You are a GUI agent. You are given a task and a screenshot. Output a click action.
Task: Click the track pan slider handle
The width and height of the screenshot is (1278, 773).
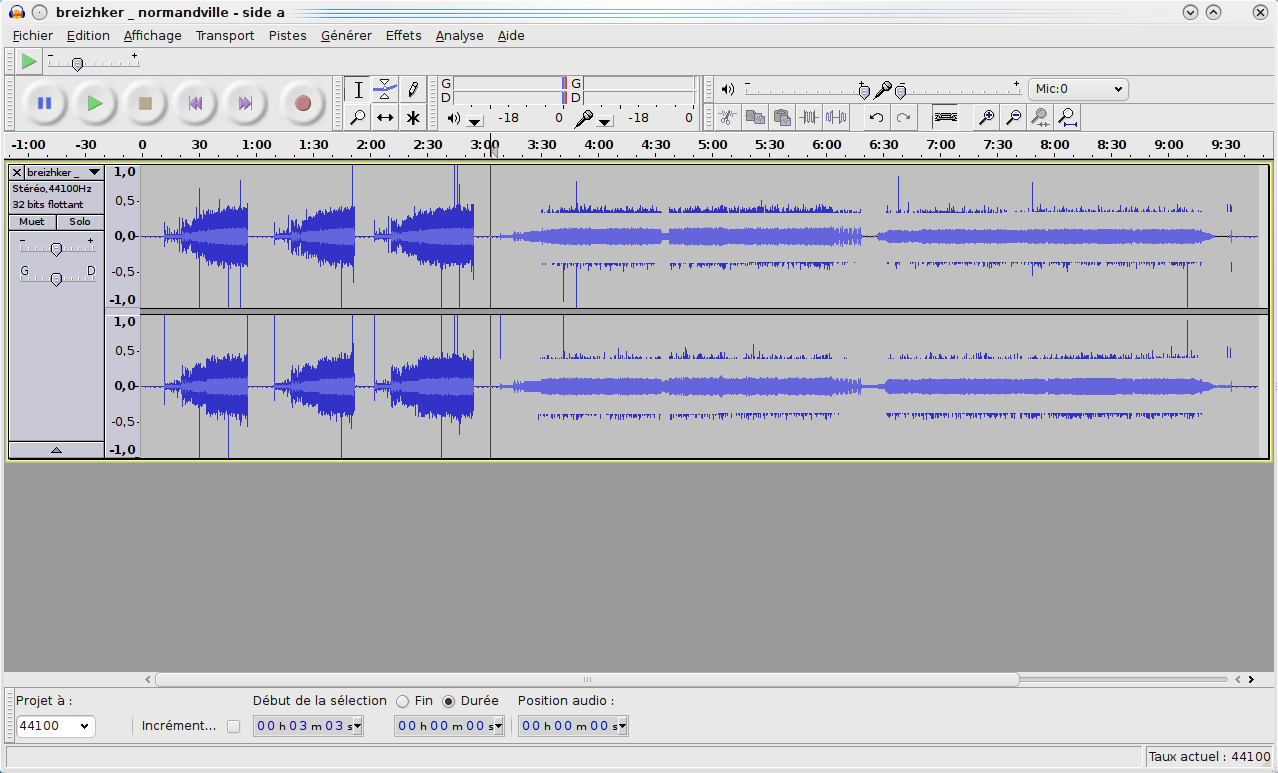[56, 279]
